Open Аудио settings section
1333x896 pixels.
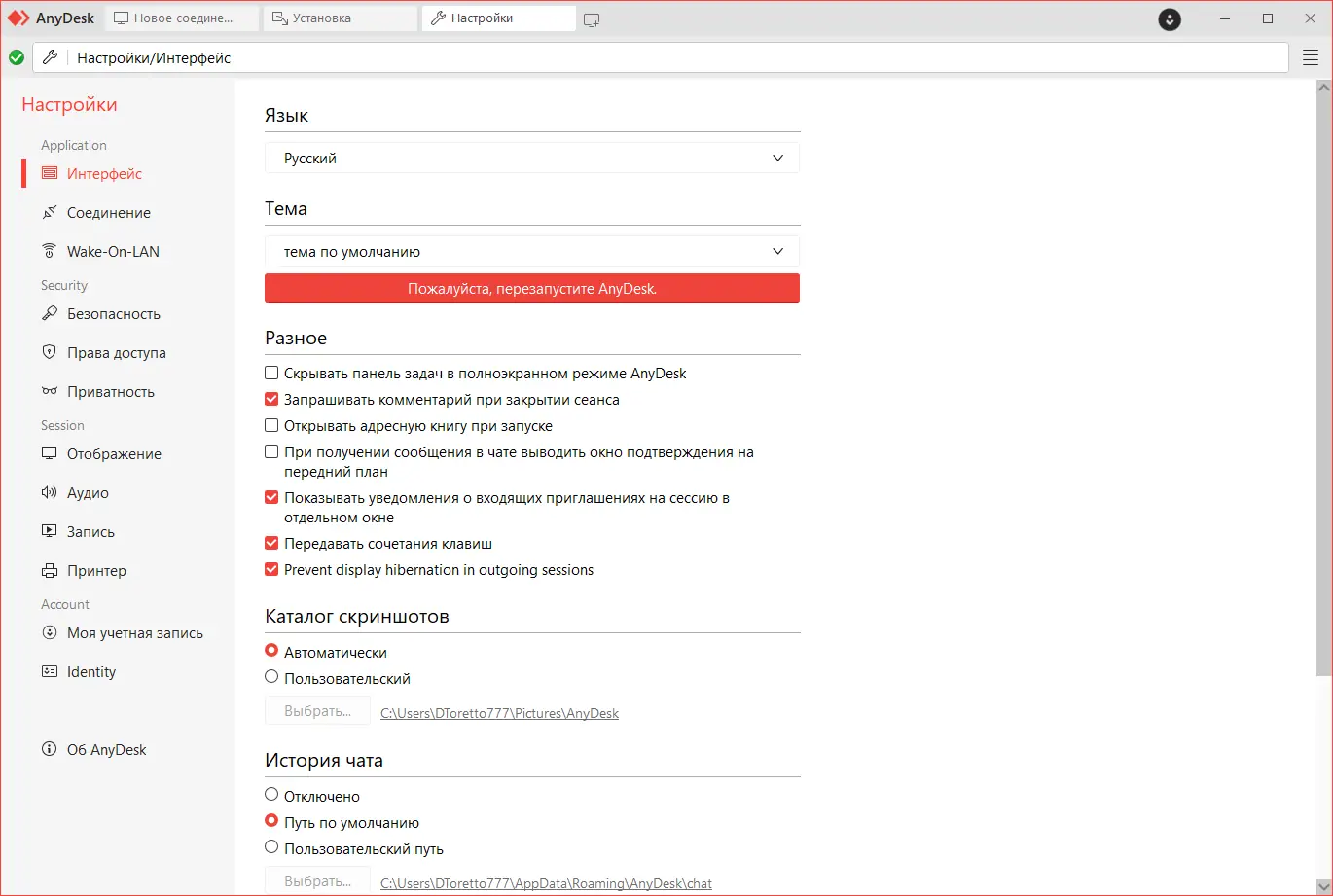tap(88, 493)
